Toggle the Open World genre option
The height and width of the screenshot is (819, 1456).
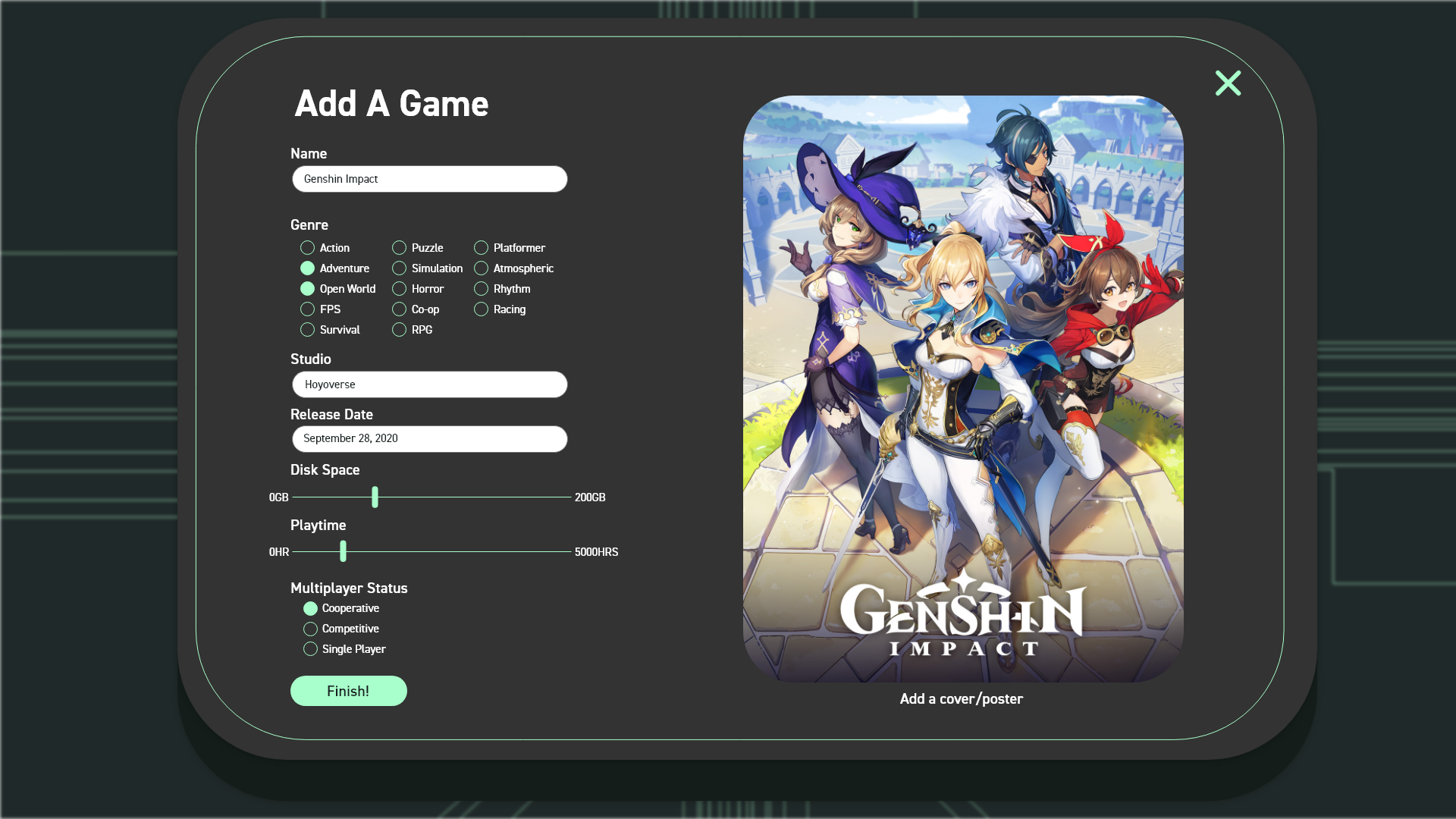307,289
